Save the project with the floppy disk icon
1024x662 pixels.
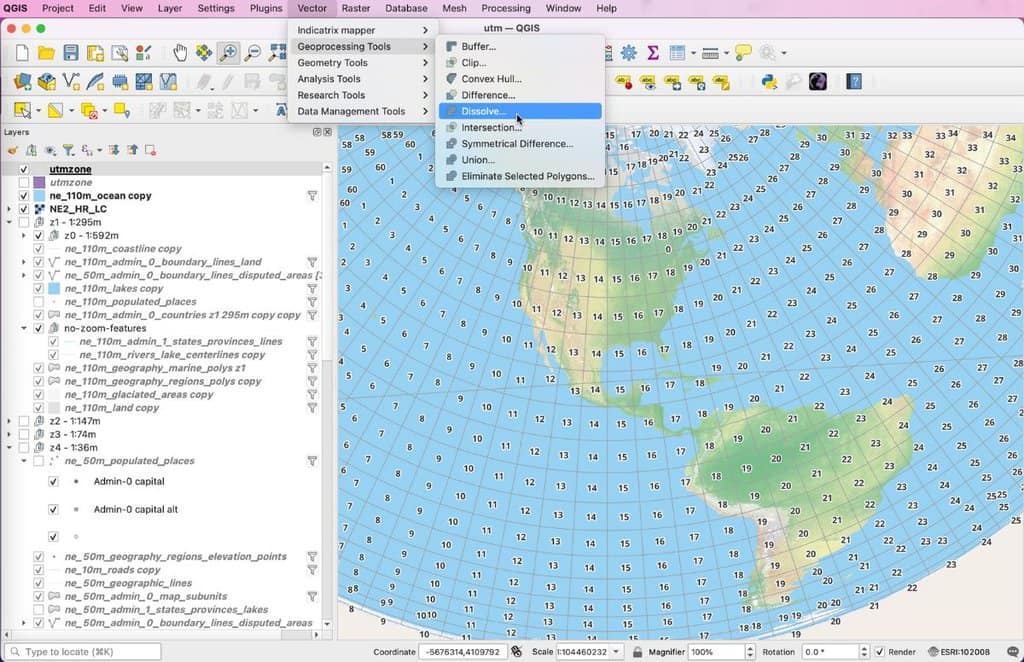(x=71, y=53)
